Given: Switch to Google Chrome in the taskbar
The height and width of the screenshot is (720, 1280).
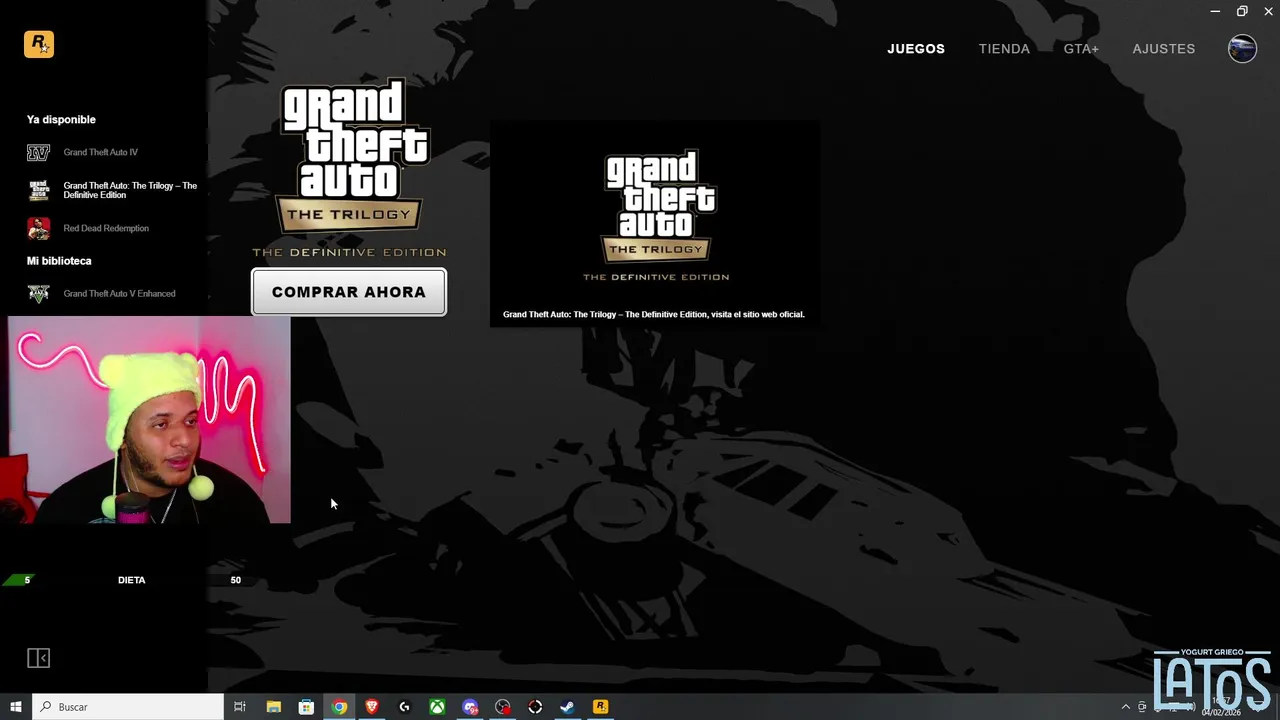Looking at the screenshot, I should [339, 707].
